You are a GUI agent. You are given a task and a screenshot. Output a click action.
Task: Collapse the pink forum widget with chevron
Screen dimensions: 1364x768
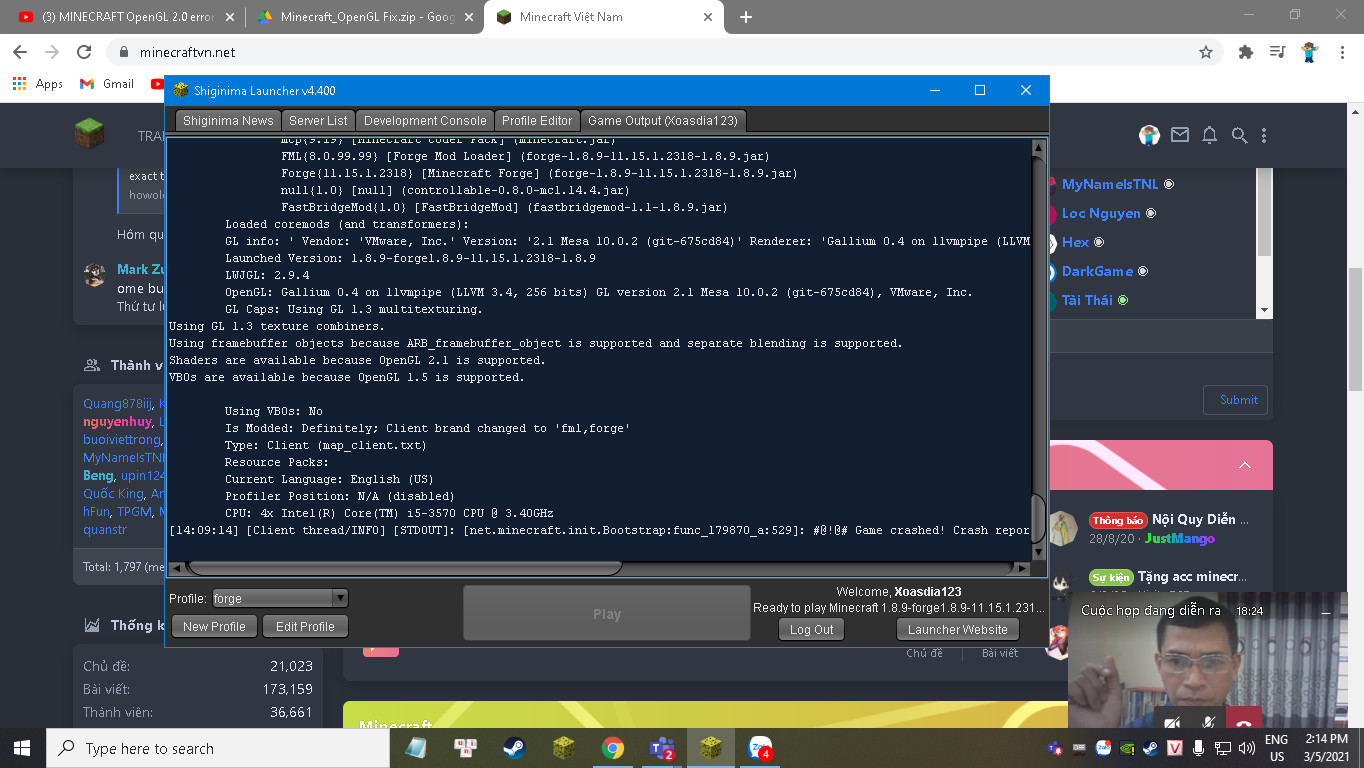tap(1244, 465)
